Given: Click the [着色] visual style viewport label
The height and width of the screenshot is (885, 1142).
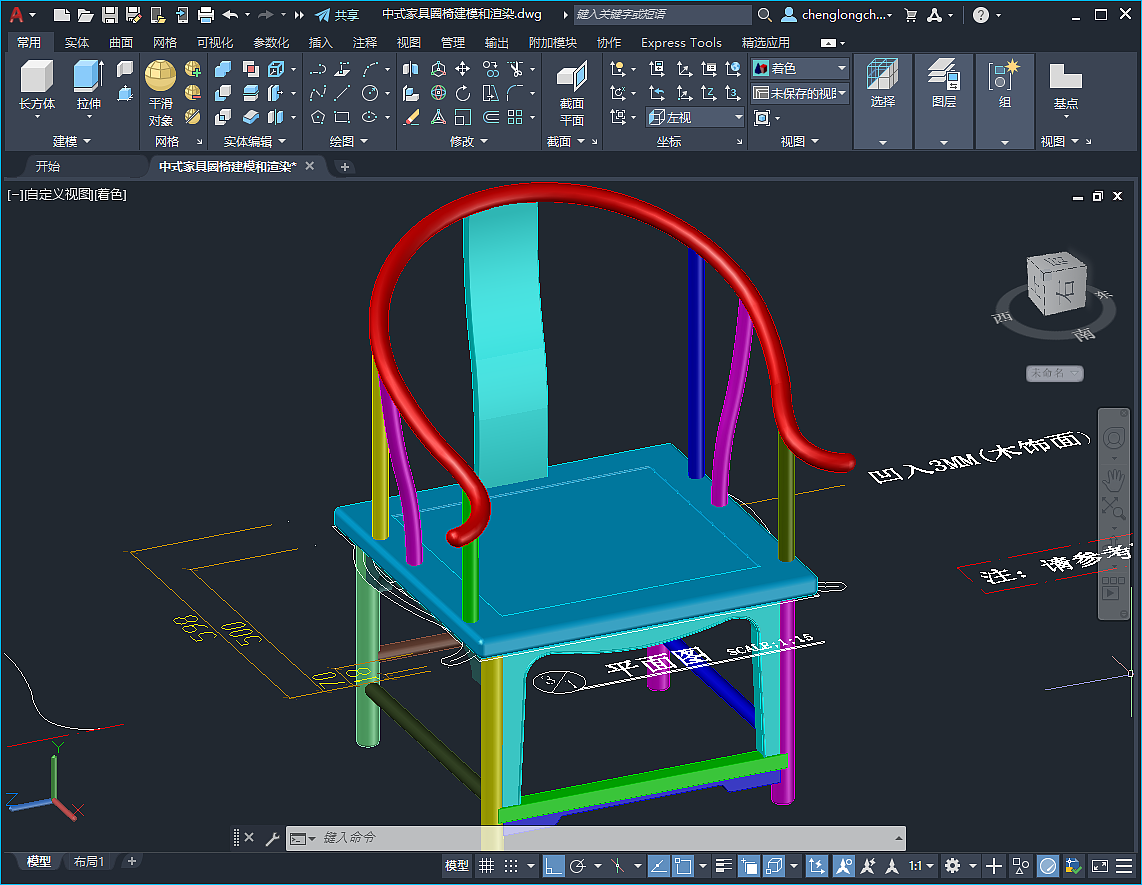Looking at the screenshot, I should pyautogui.click(x=111, y=194).
